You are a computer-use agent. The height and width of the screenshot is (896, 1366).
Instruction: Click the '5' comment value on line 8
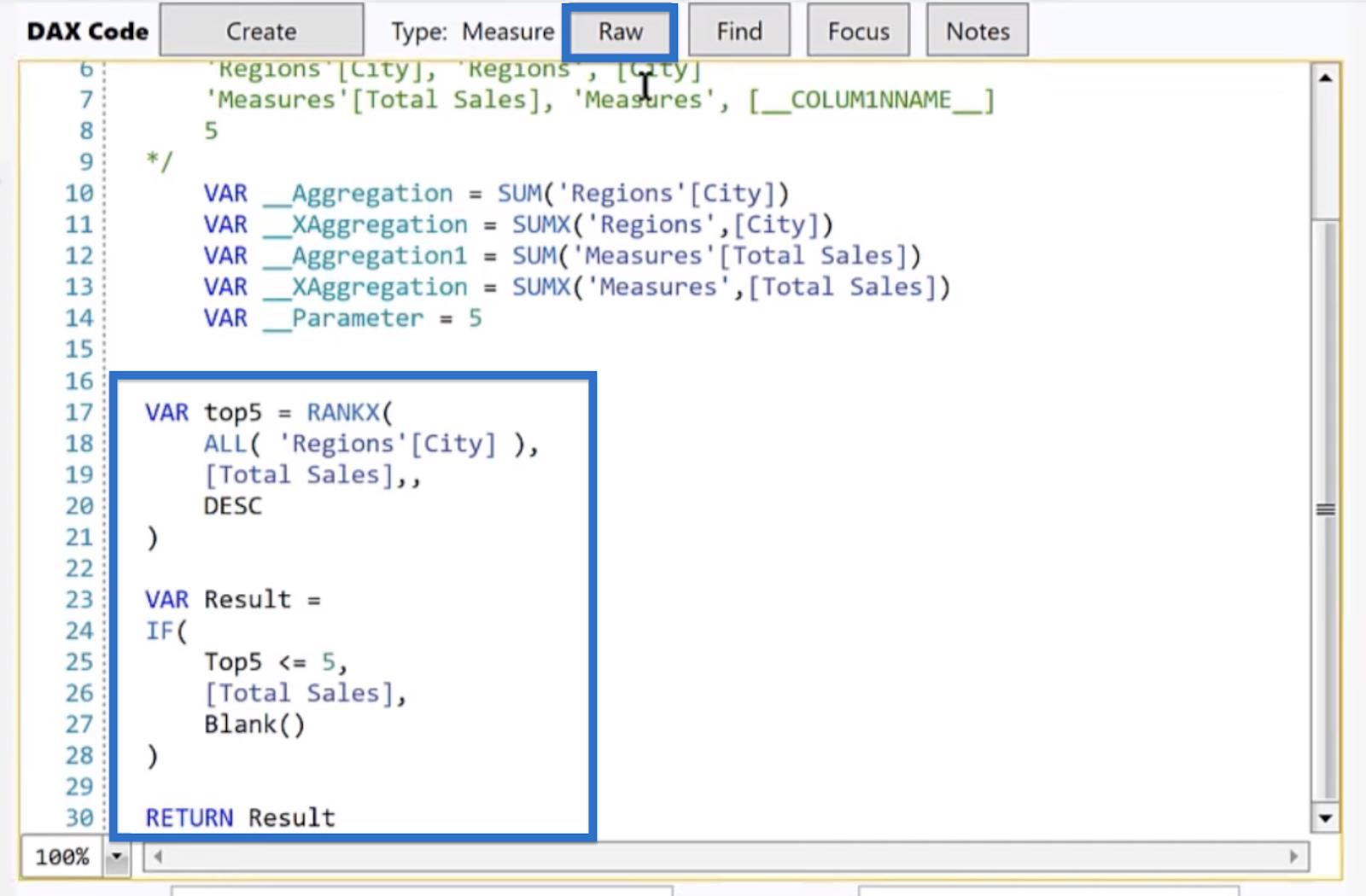[211, 131]
